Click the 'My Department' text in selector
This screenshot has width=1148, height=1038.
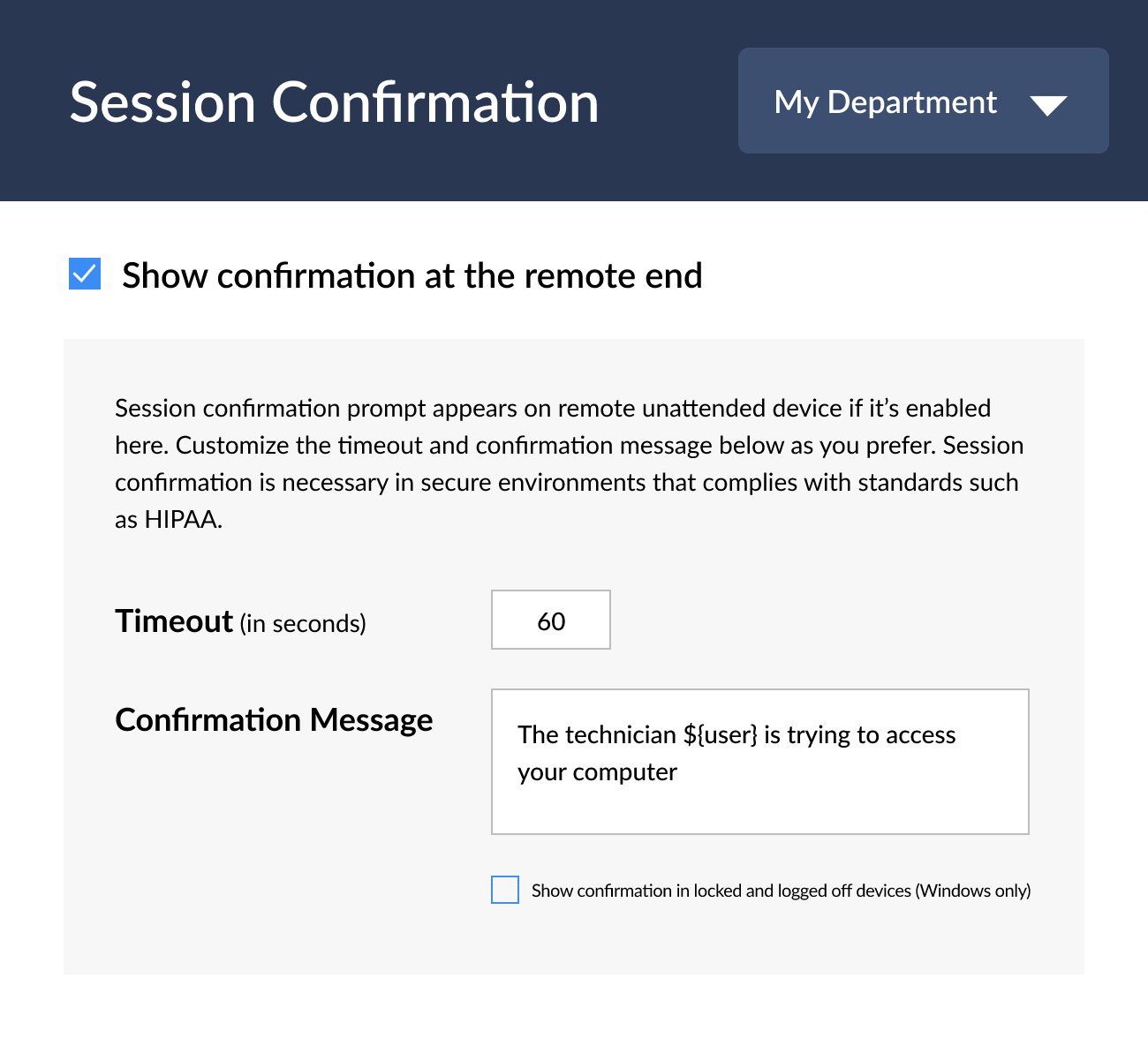[885, 102]
